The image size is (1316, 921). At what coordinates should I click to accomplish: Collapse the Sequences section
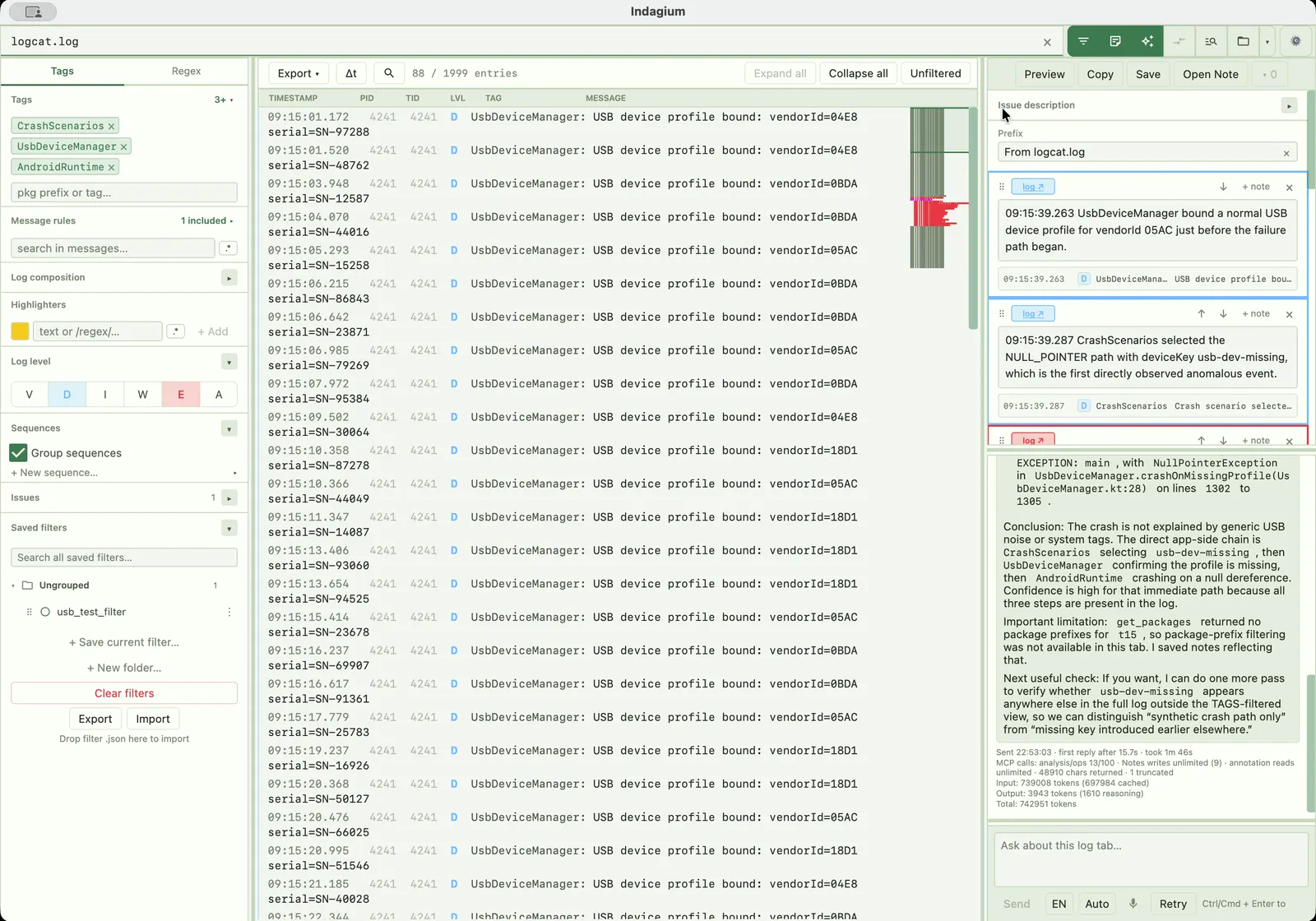click(229, 428)
